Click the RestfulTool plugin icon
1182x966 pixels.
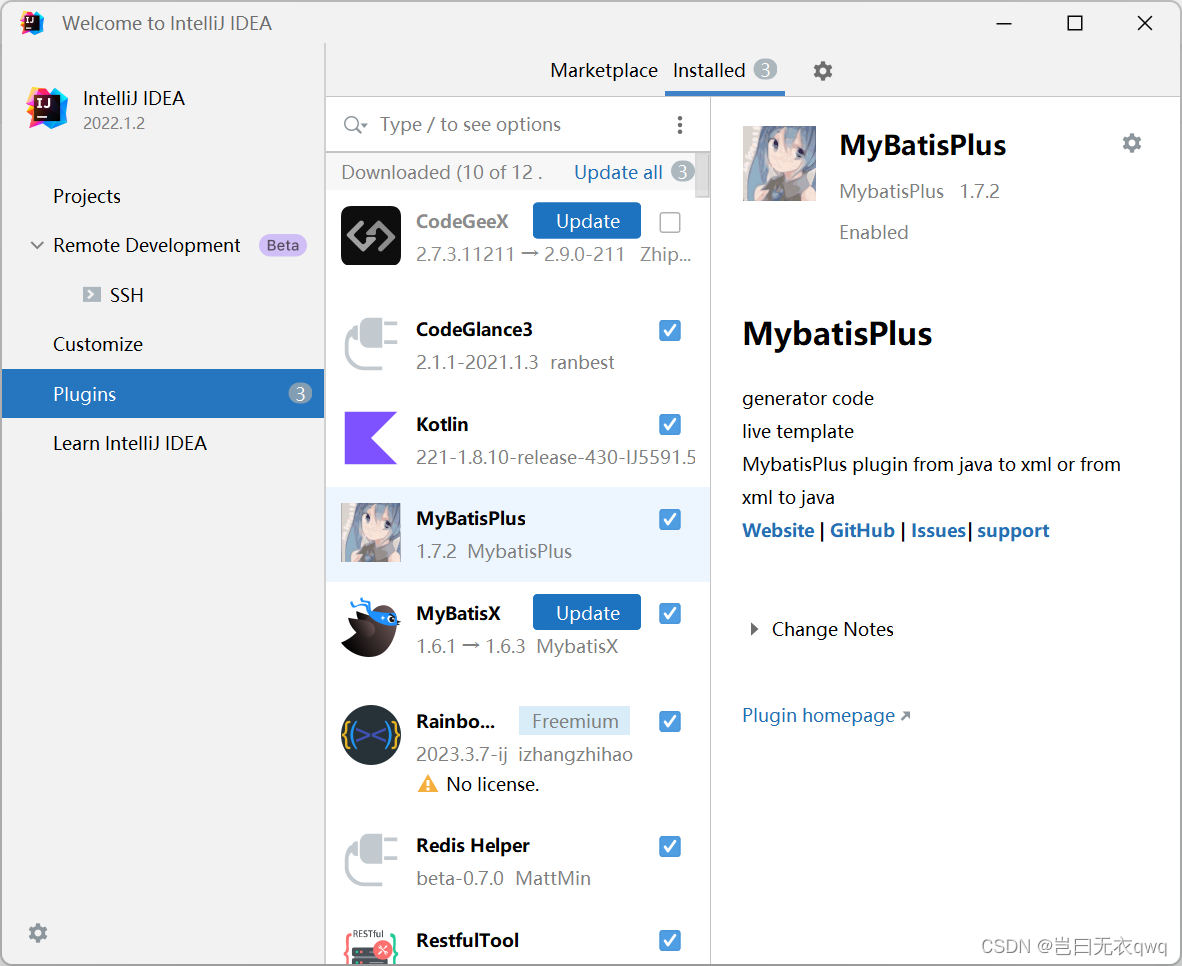point(371,945)
